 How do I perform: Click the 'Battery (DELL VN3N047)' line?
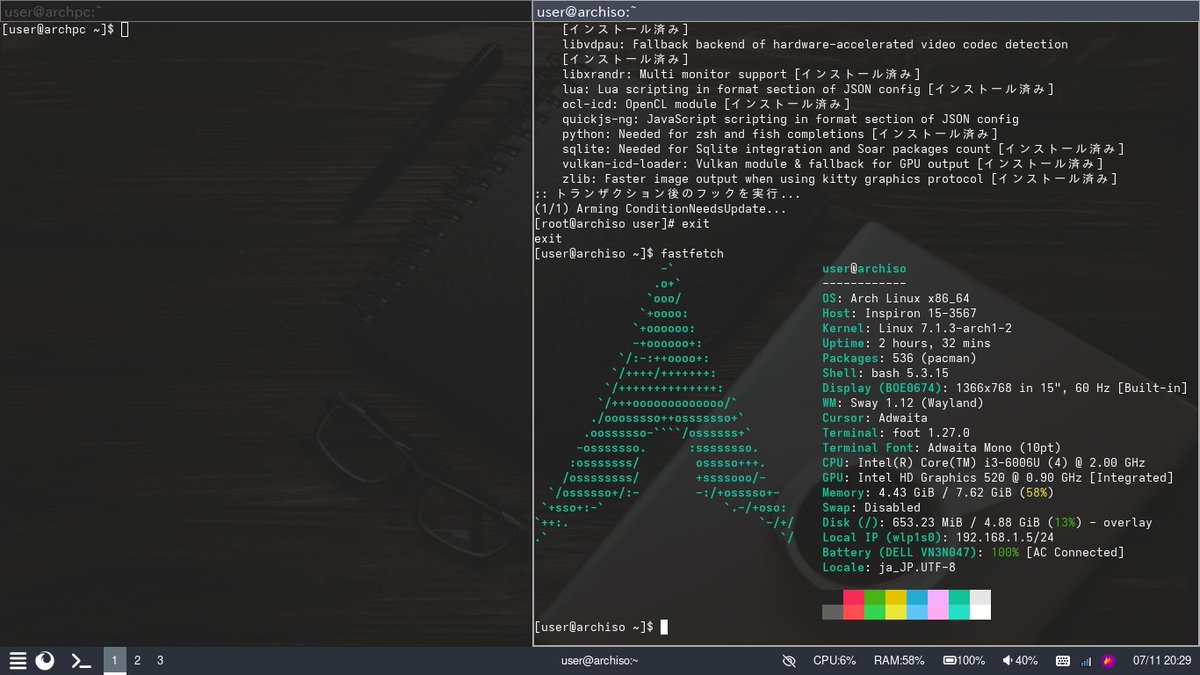click(x=973, y=552)
